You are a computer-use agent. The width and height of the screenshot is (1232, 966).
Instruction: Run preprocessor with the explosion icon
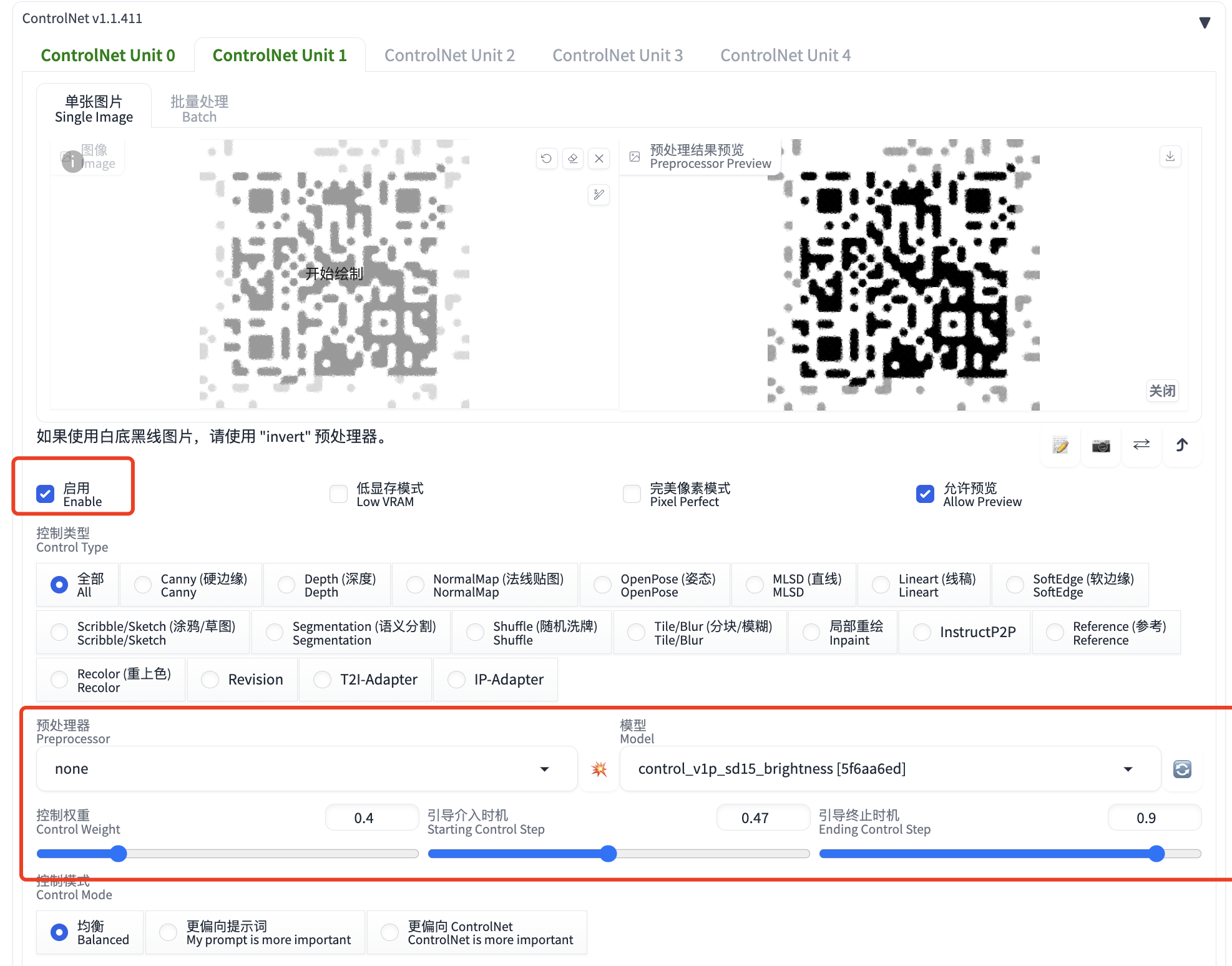(599, 769)
